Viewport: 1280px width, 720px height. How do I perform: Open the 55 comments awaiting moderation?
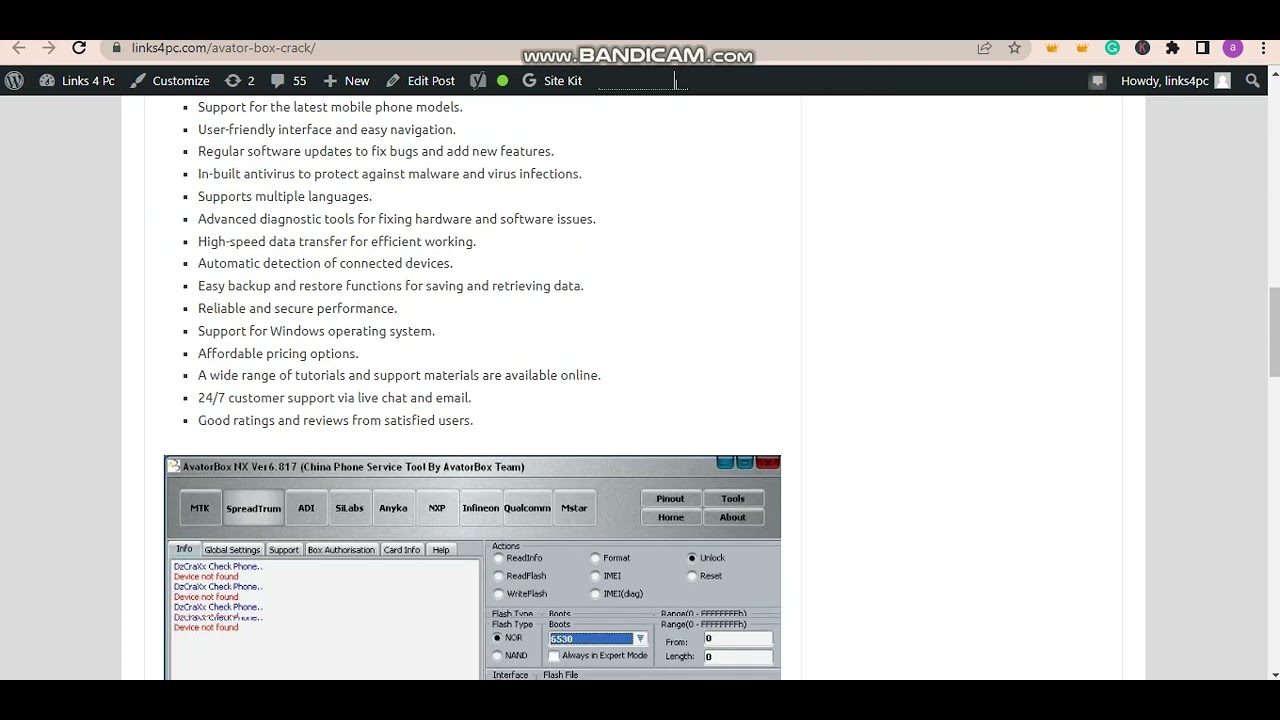(x=288, y=81)
